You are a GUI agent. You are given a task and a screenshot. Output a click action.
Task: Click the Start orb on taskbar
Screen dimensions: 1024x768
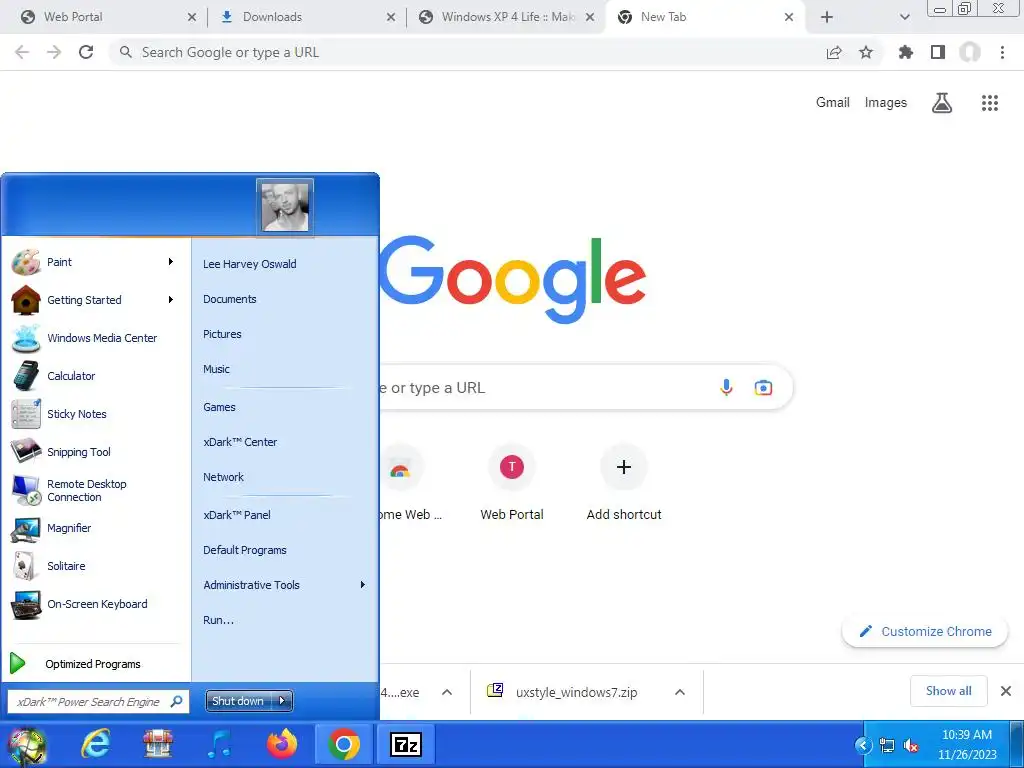26,746
